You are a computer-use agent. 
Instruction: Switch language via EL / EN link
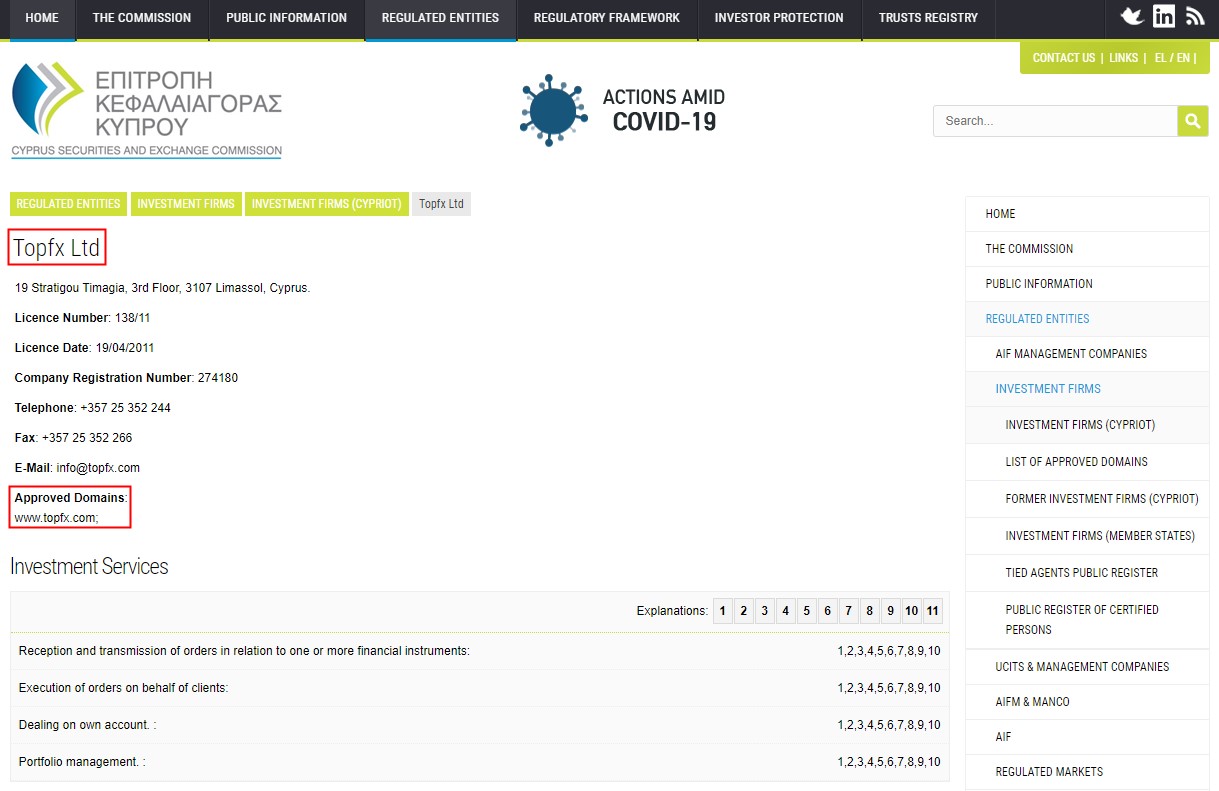(1172, 58)
